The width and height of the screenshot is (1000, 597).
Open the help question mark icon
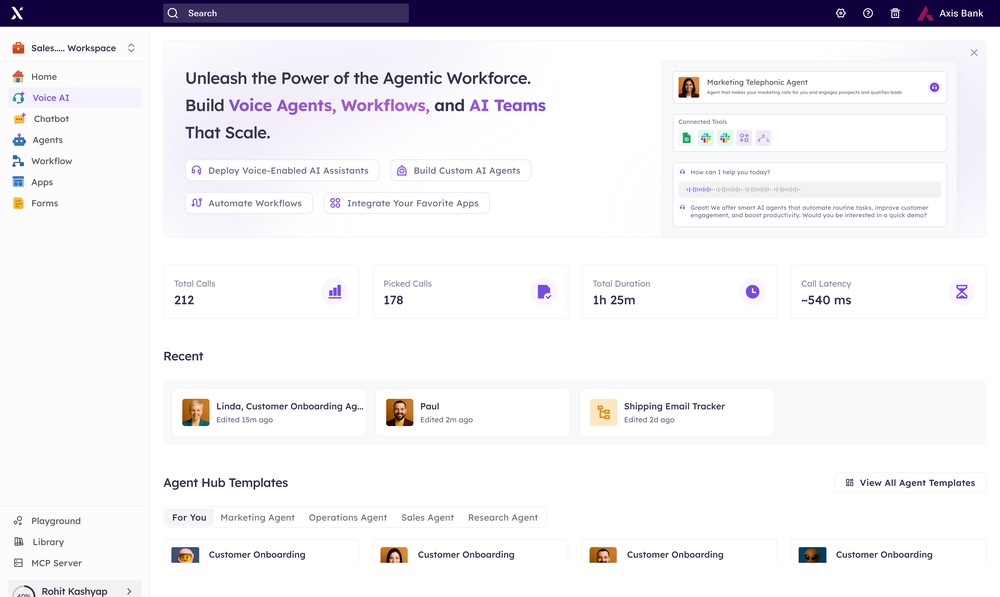(868, 13)
